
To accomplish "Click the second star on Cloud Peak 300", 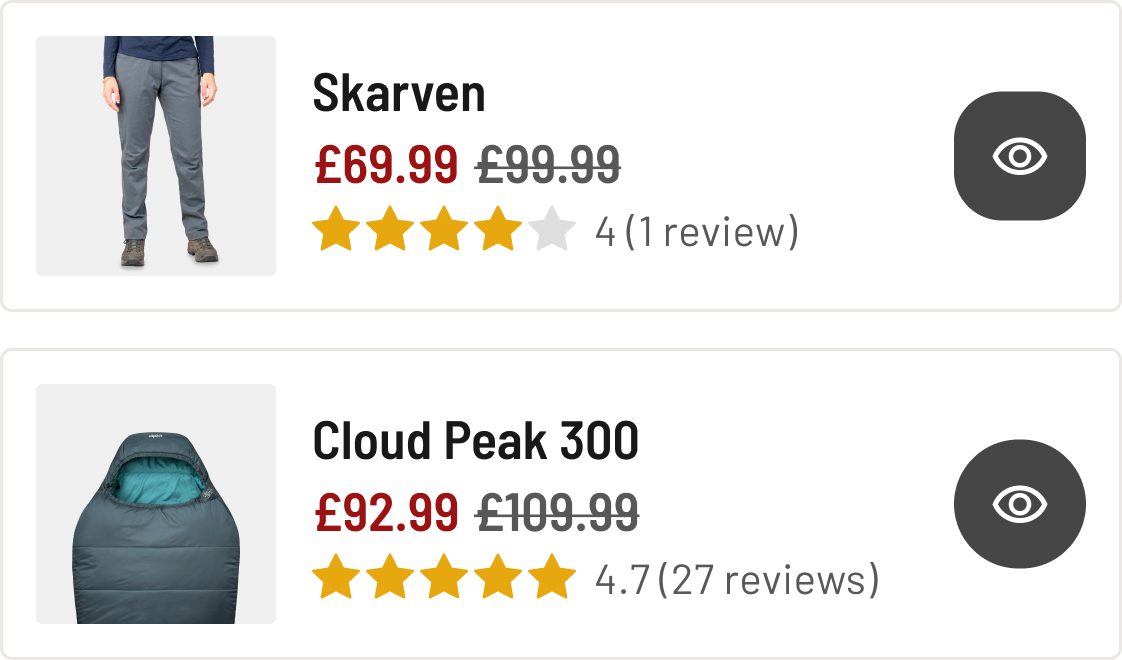I will [390, 580].
